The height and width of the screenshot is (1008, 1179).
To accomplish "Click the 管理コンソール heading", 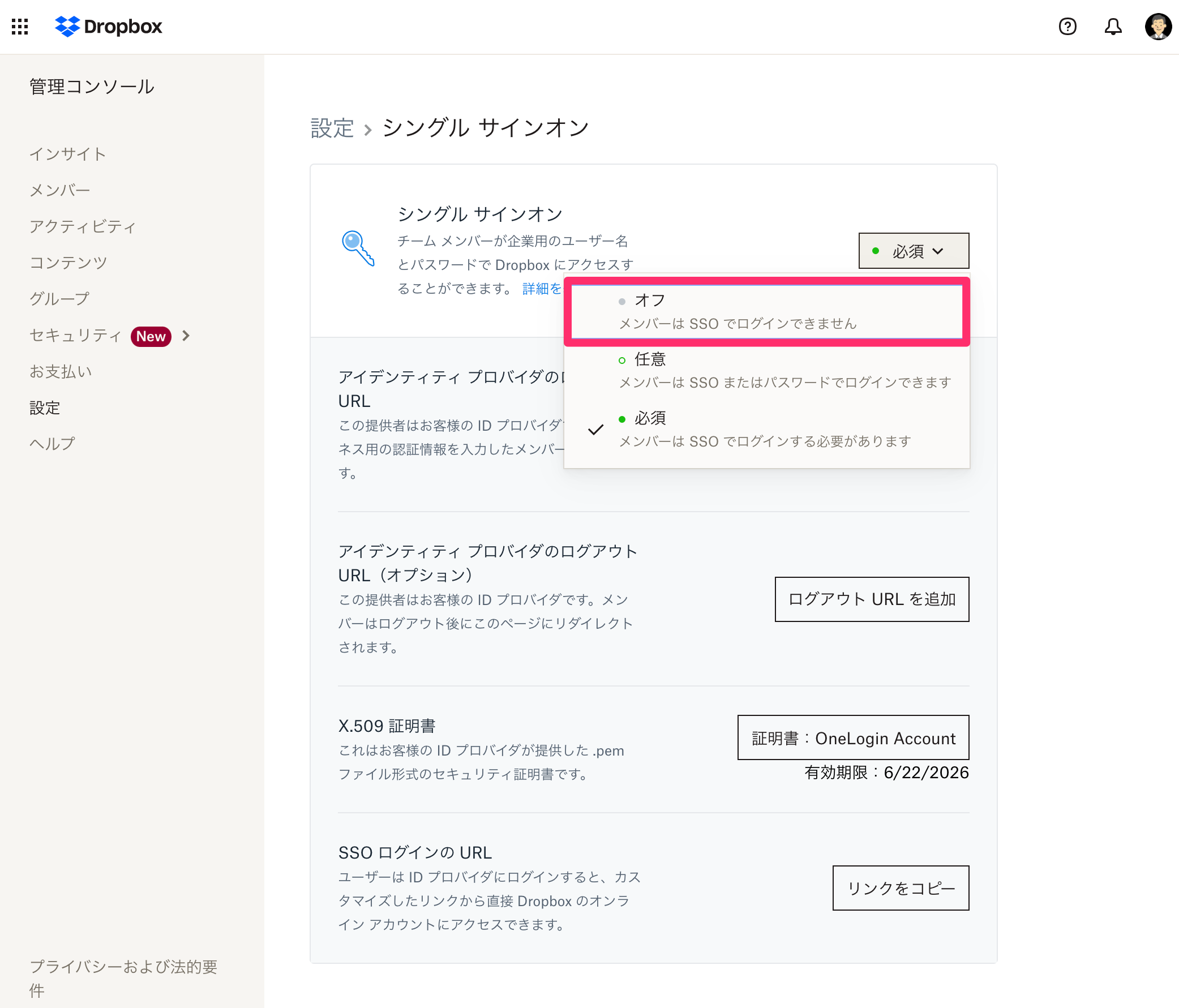I will pyautogui.click(x=92, y=87).
